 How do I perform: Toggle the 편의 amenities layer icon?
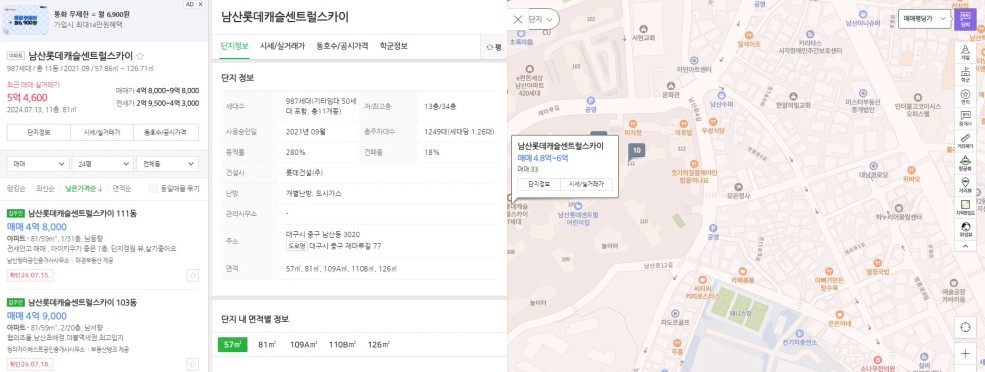point(965,97)
